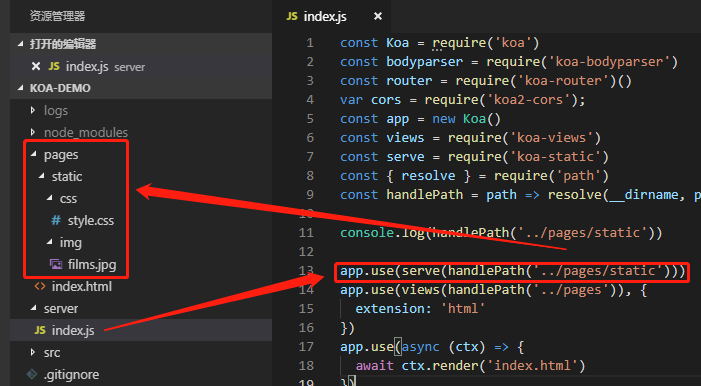The image size is (701, 386).
Task: Click line number 1 in the gutter
Action: point(310,43)
